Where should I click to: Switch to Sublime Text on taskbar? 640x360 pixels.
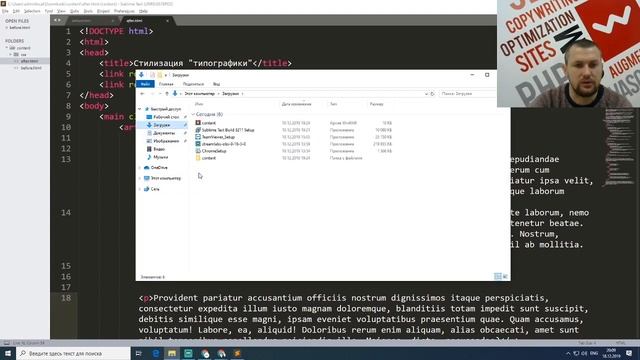coord(238,353)
